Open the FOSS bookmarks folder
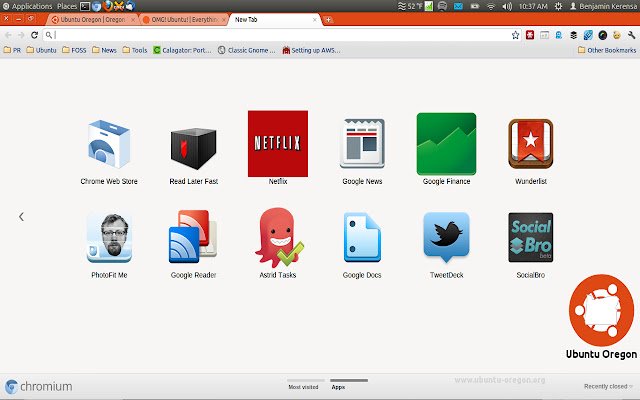 point(74,50)
